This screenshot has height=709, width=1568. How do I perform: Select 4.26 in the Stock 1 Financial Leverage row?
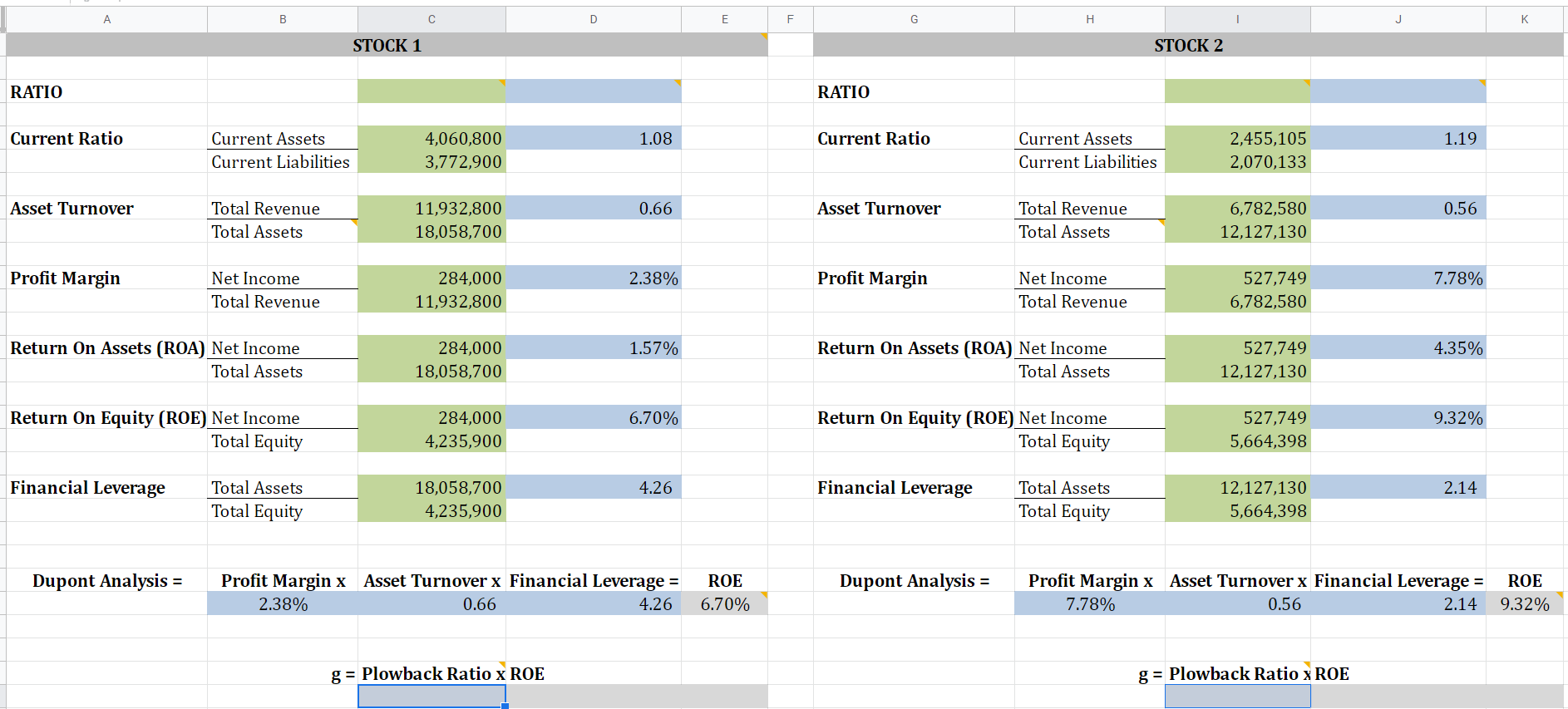[x=594, y=487]
